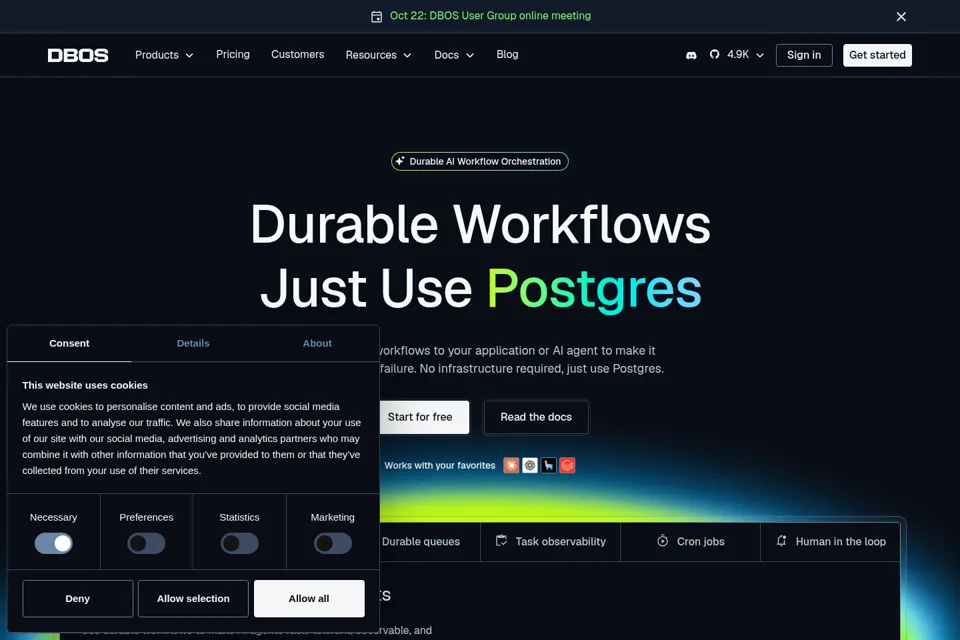Select the Human in the loop tab

click(830, 541)
